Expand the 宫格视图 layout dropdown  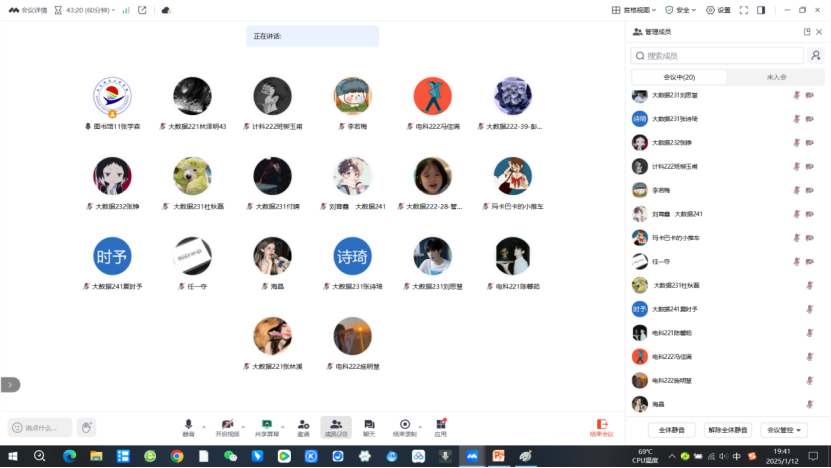coord(634,10)
